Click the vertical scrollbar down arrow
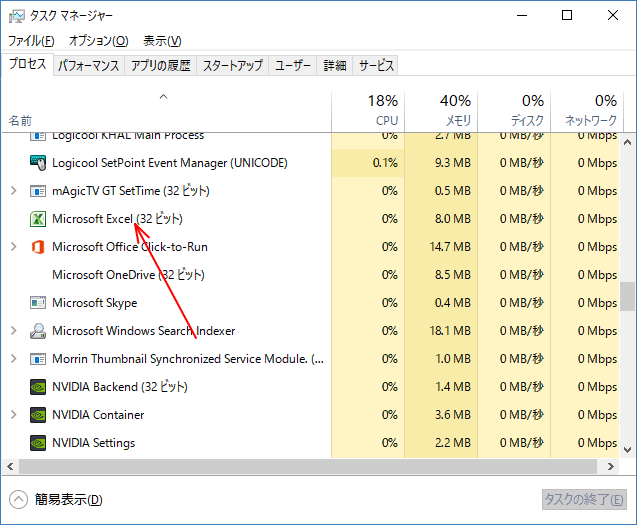Image resolution: width=637 pixels, height=525 pixels. coord(627,450)
